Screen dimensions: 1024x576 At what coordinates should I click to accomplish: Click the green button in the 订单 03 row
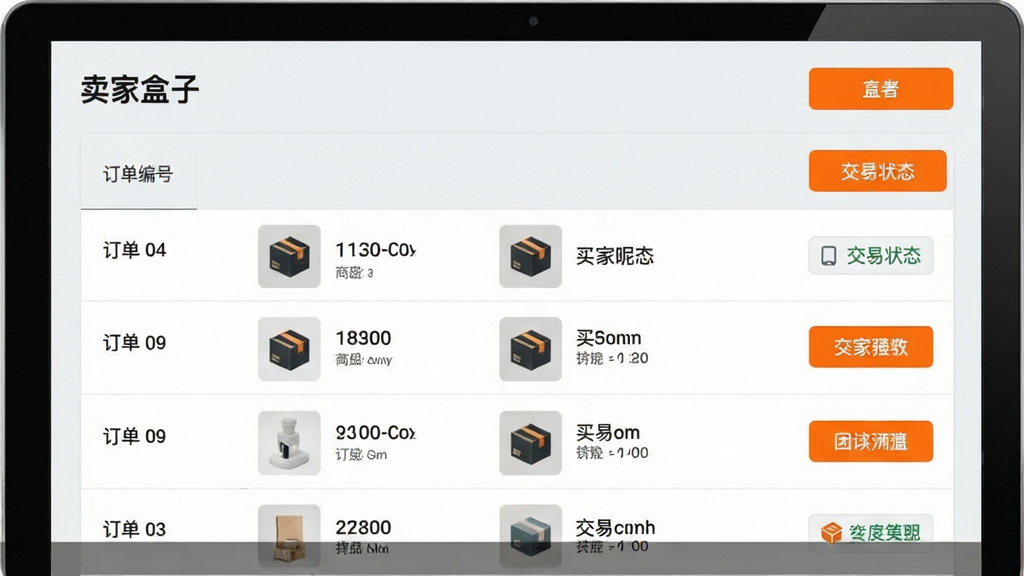(871, 532)
